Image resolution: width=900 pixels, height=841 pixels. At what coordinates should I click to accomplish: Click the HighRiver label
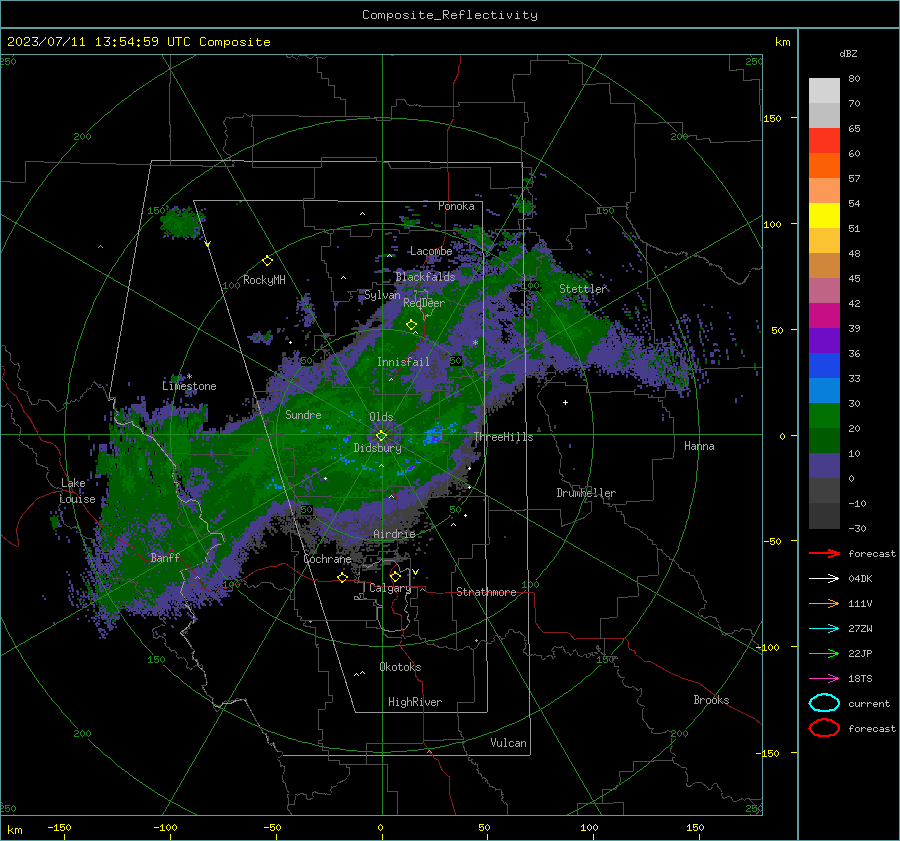click(415, 702)
